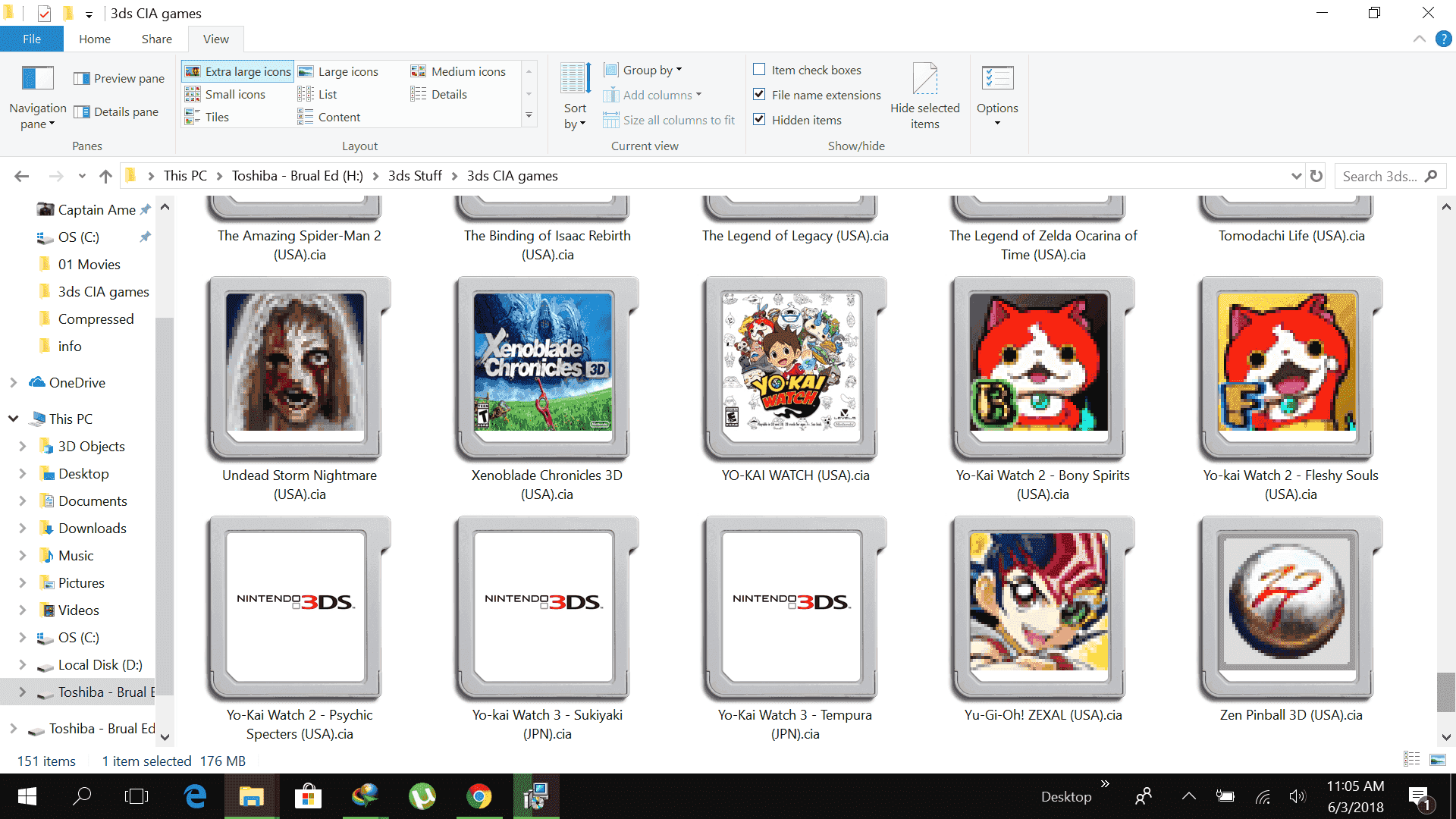Launch uTorrent from taskbar
Screen dimensions: 1456x819
pos(422,796)
